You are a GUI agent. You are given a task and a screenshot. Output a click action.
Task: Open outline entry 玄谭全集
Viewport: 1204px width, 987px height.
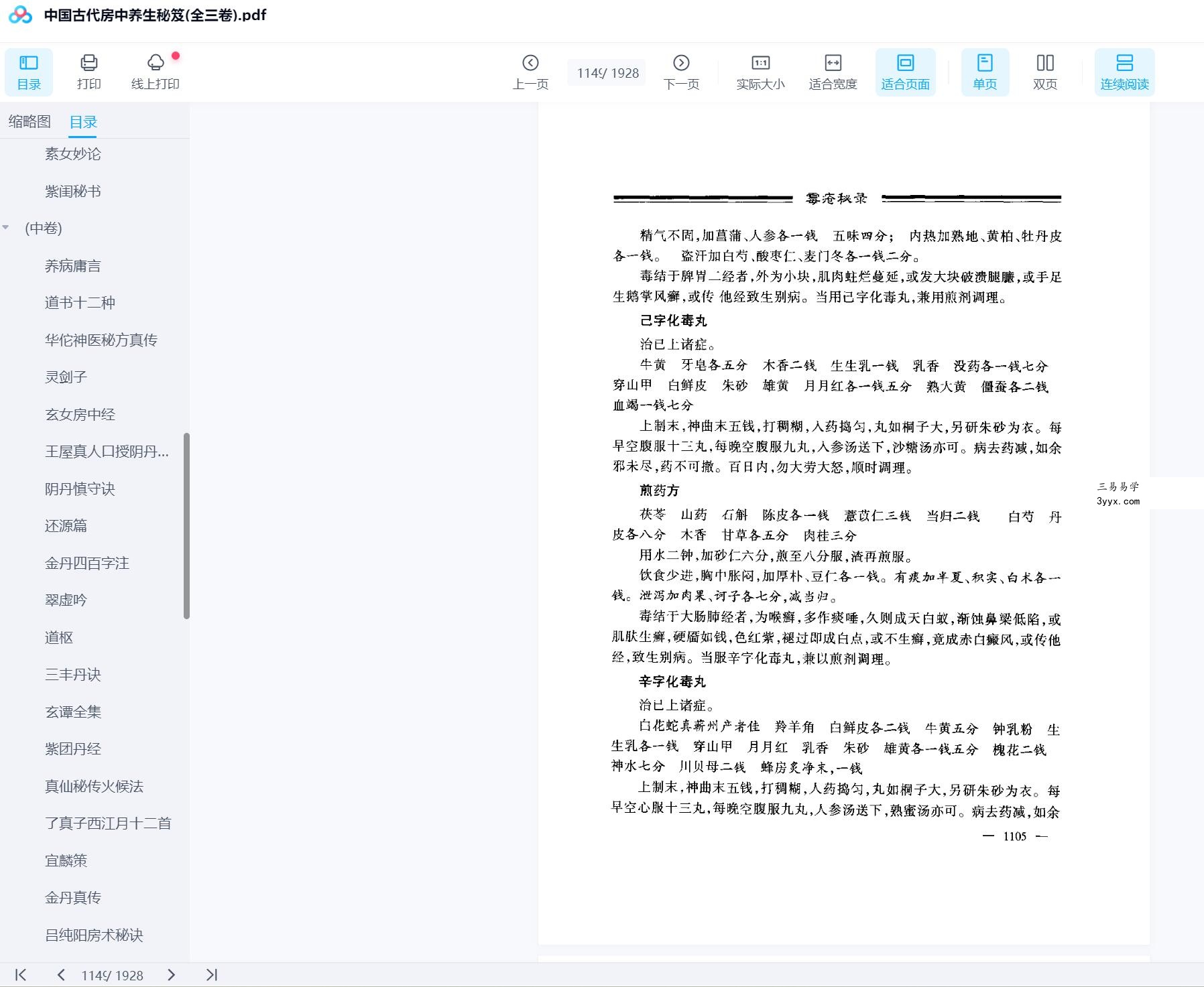click(x=73, y=712)
